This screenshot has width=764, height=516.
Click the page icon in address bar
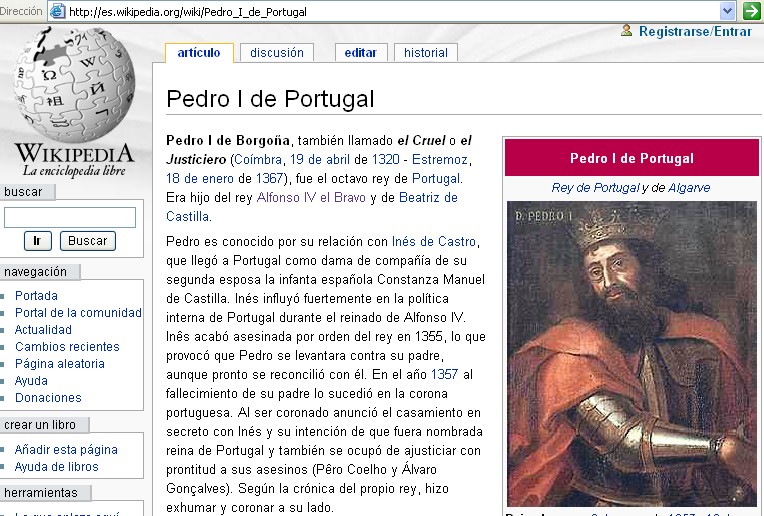pos(57,11)
